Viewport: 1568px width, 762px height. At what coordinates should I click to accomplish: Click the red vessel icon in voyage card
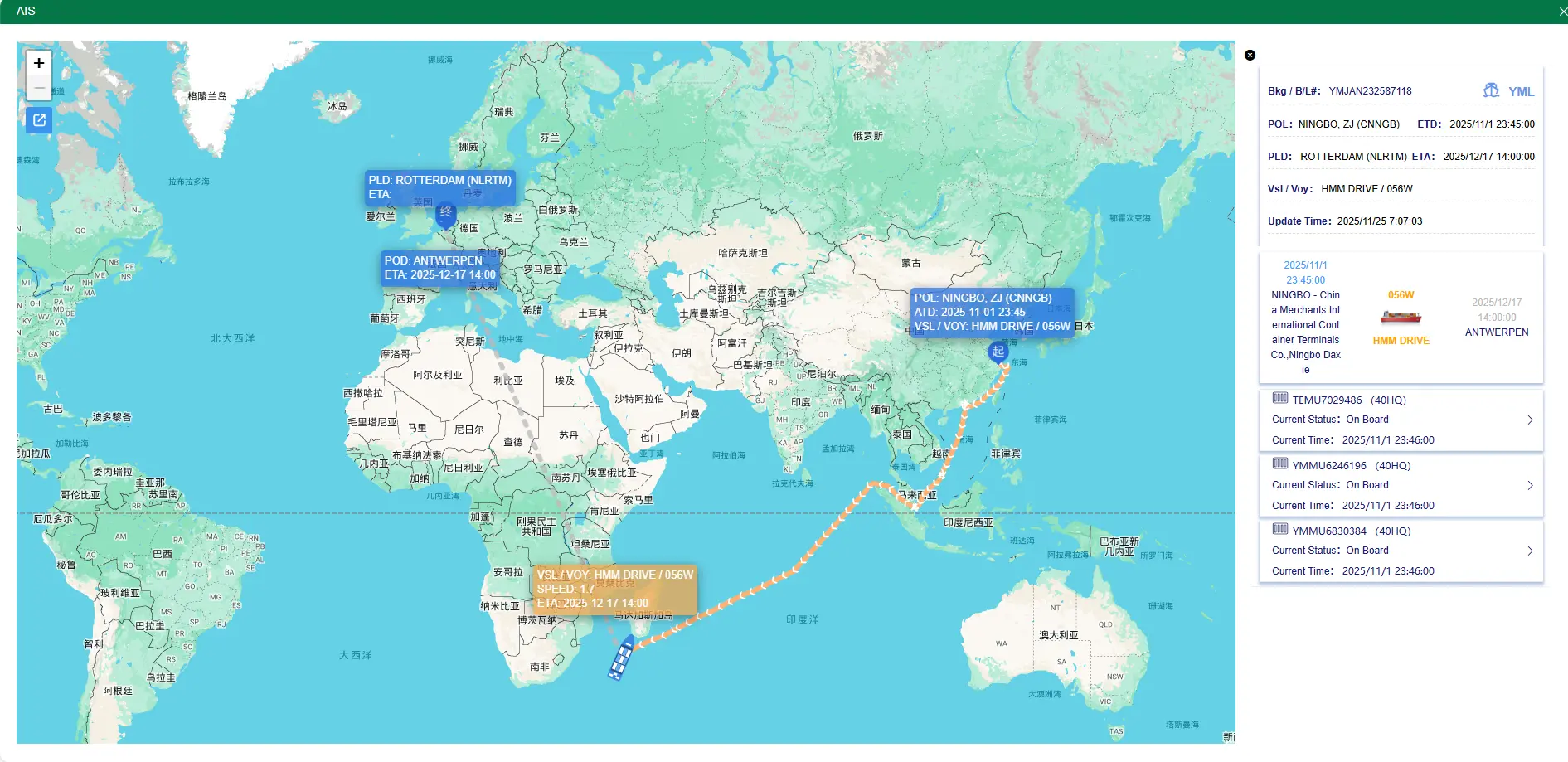[1401, 318]
